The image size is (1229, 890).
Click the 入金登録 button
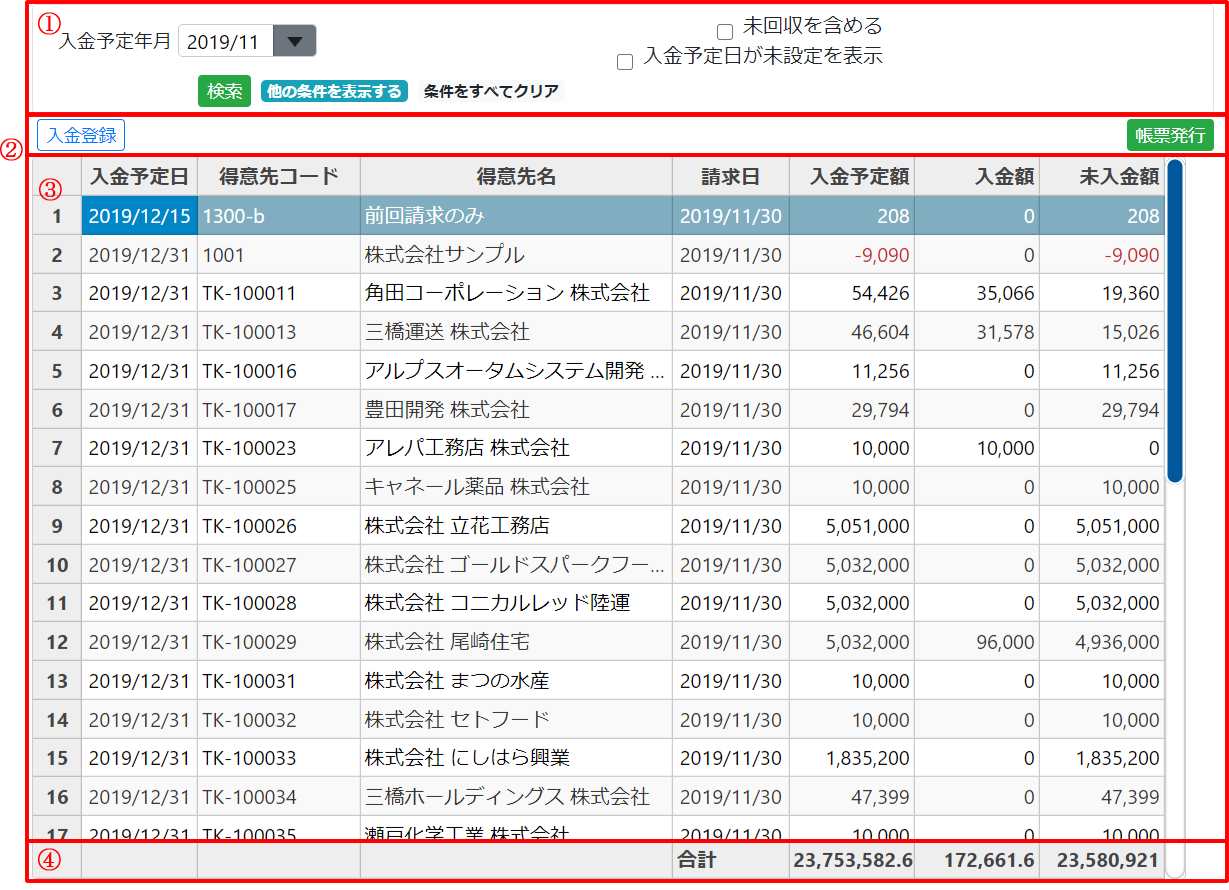(81, 136)
